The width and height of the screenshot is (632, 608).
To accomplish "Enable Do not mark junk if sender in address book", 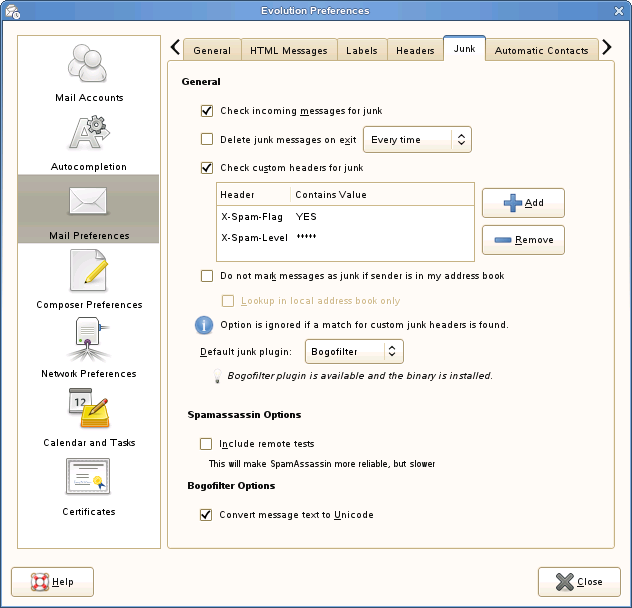I will (x=207, y=276).
